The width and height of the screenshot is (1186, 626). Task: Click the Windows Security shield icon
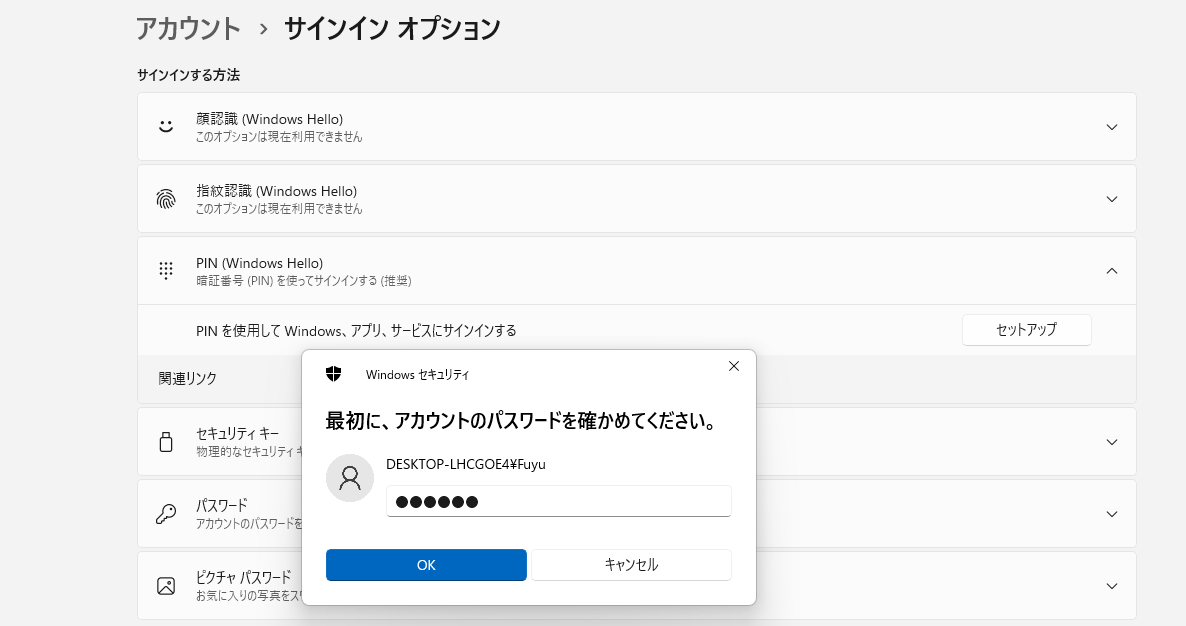click(x=334, y=373)
